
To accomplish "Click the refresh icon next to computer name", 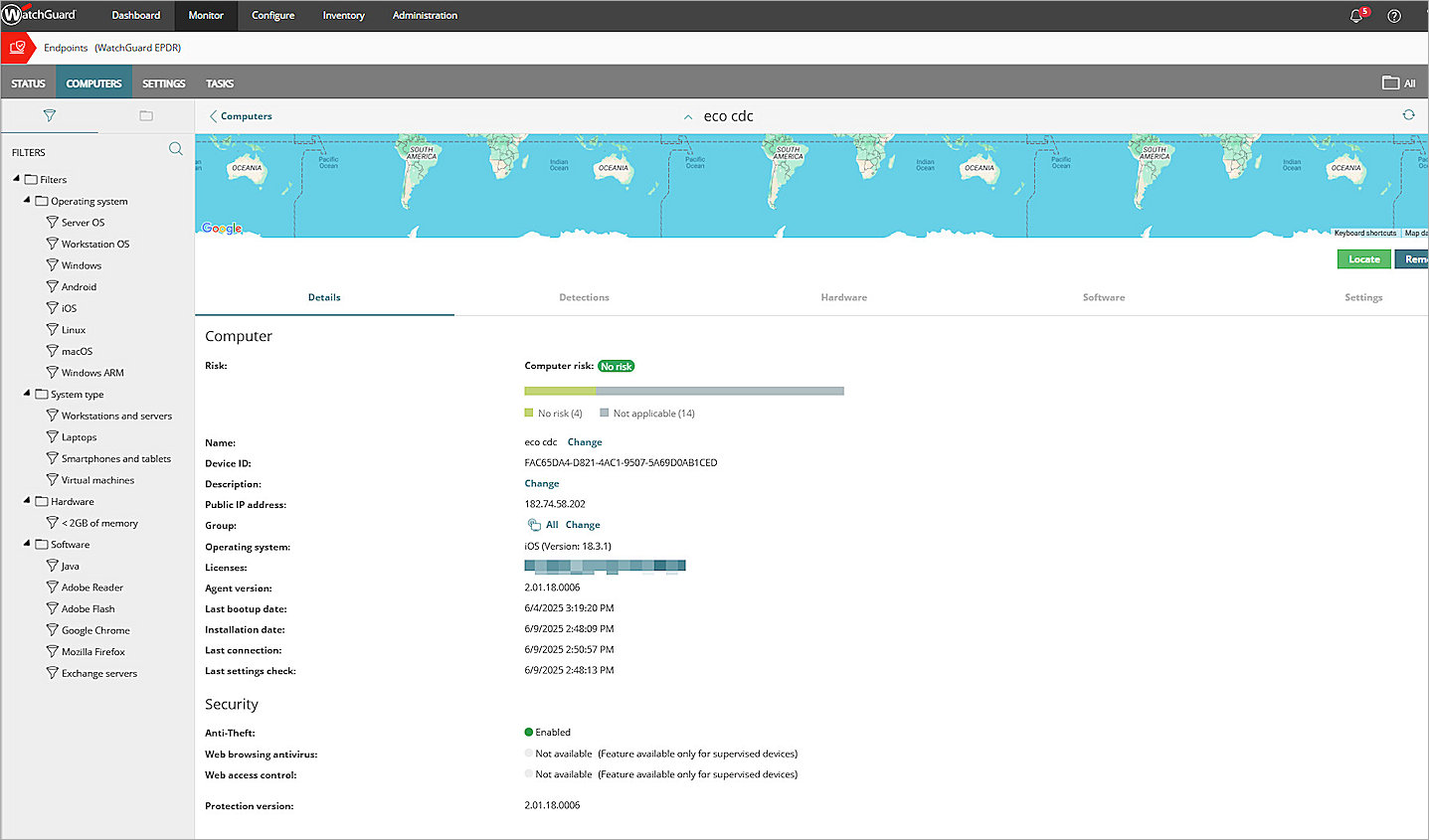I will coord(1408,115).
